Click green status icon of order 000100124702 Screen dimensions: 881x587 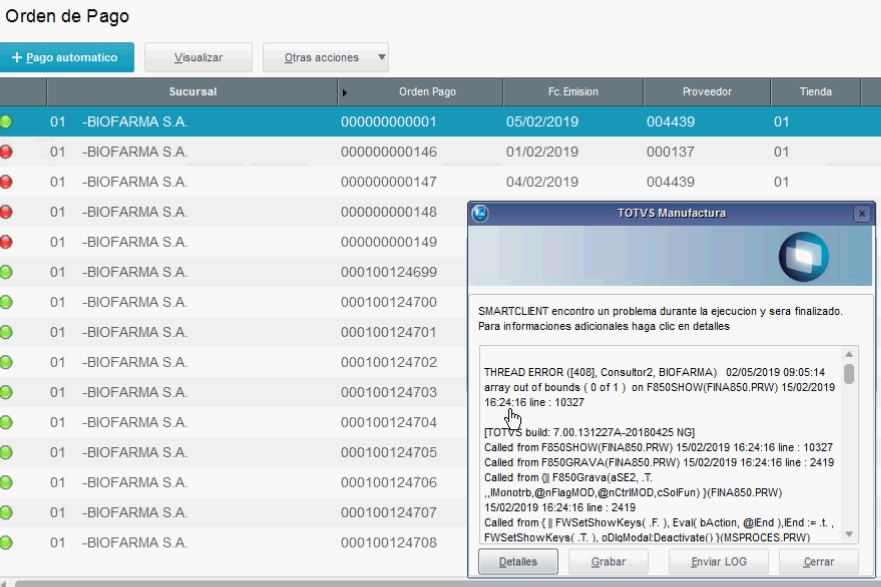point(6,362)
